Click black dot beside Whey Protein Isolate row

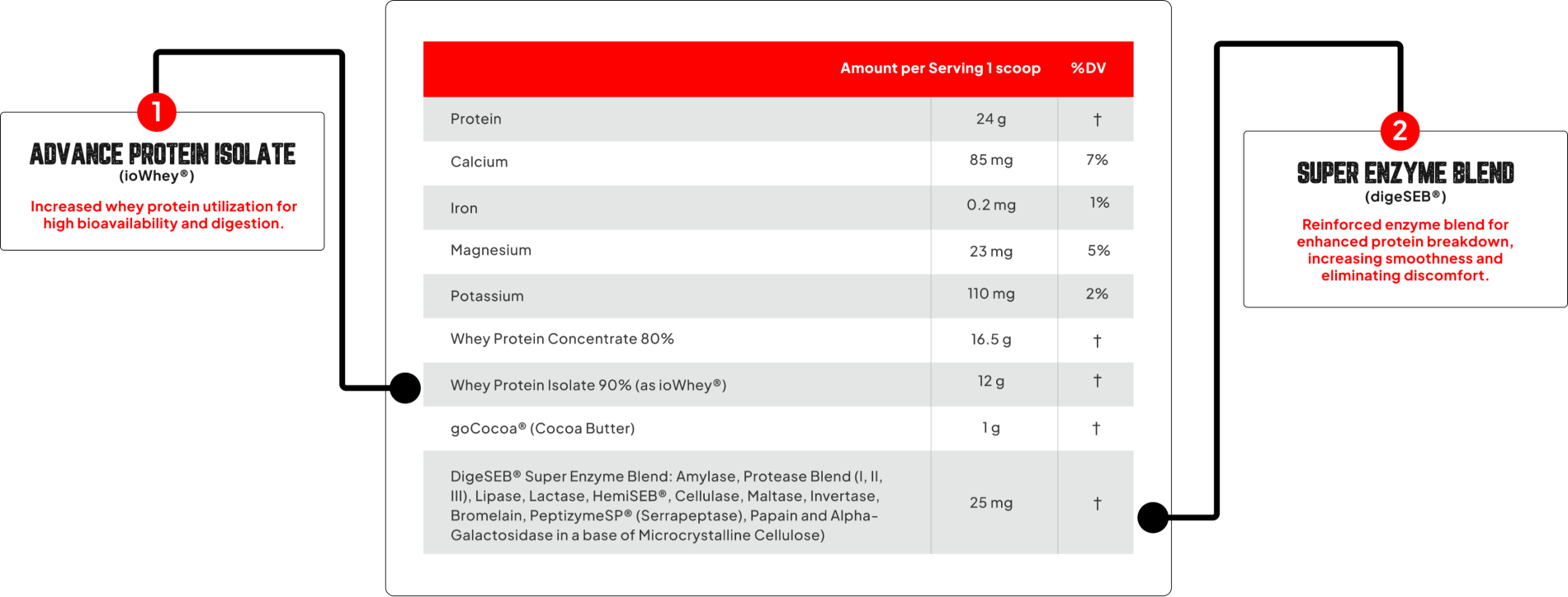tap(405, 388)
